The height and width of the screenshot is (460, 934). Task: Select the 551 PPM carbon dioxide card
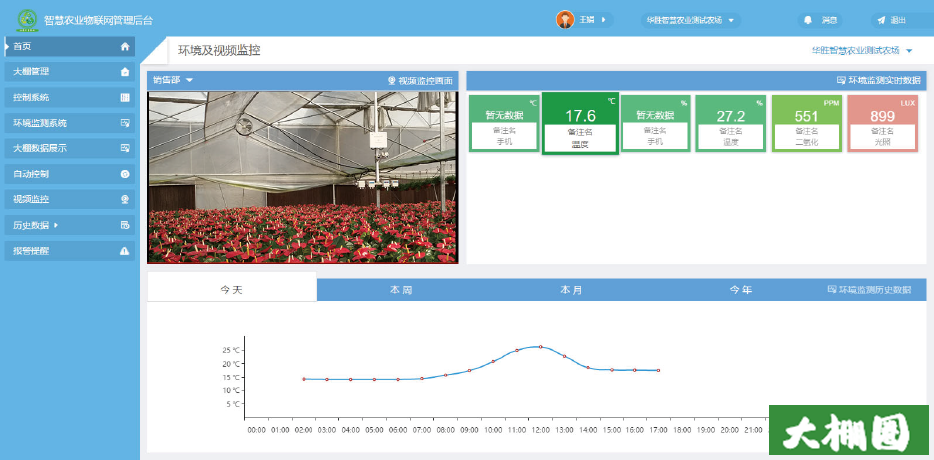(x=807, y=123)
